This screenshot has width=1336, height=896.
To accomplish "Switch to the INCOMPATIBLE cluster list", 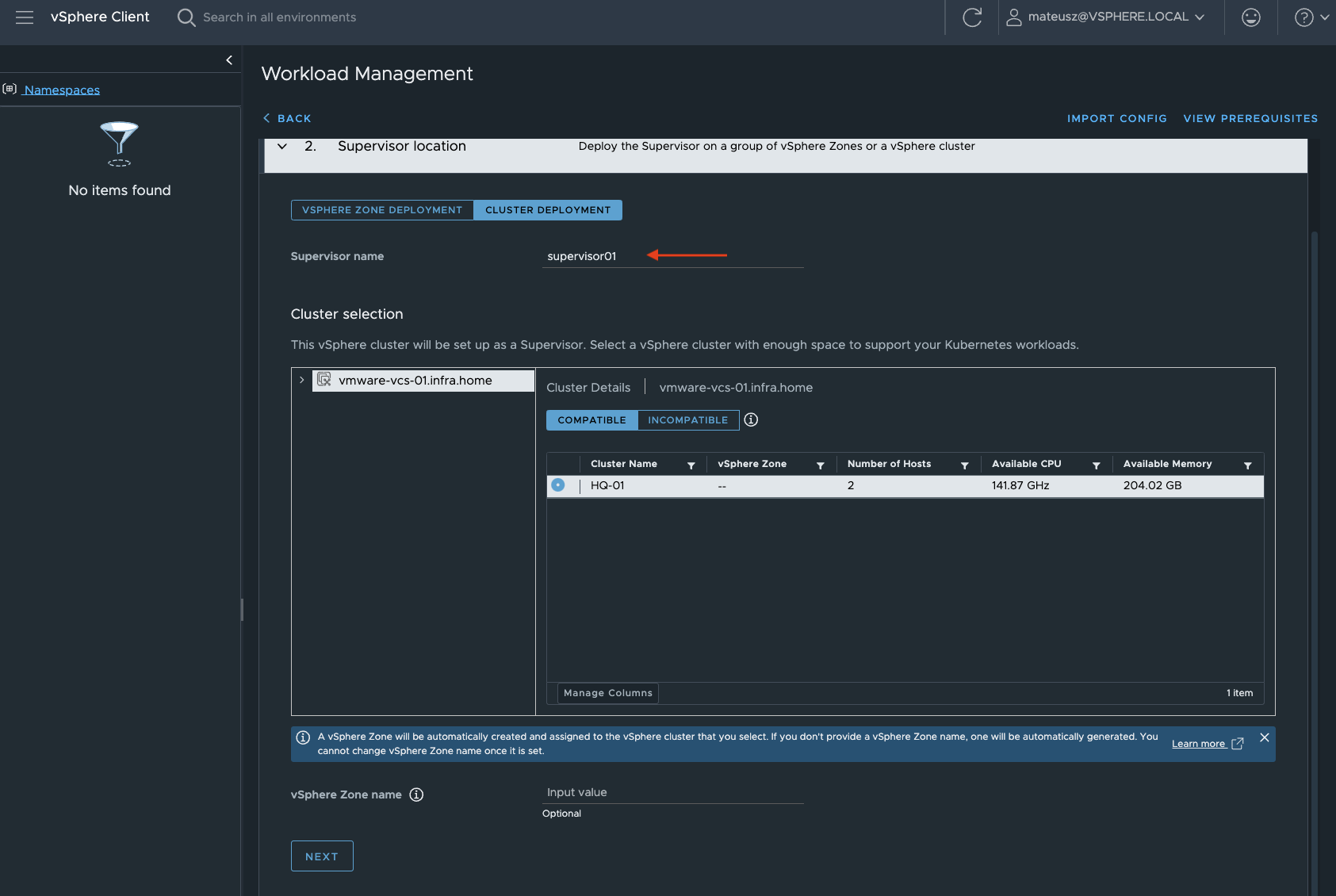I will click(687, 419).
